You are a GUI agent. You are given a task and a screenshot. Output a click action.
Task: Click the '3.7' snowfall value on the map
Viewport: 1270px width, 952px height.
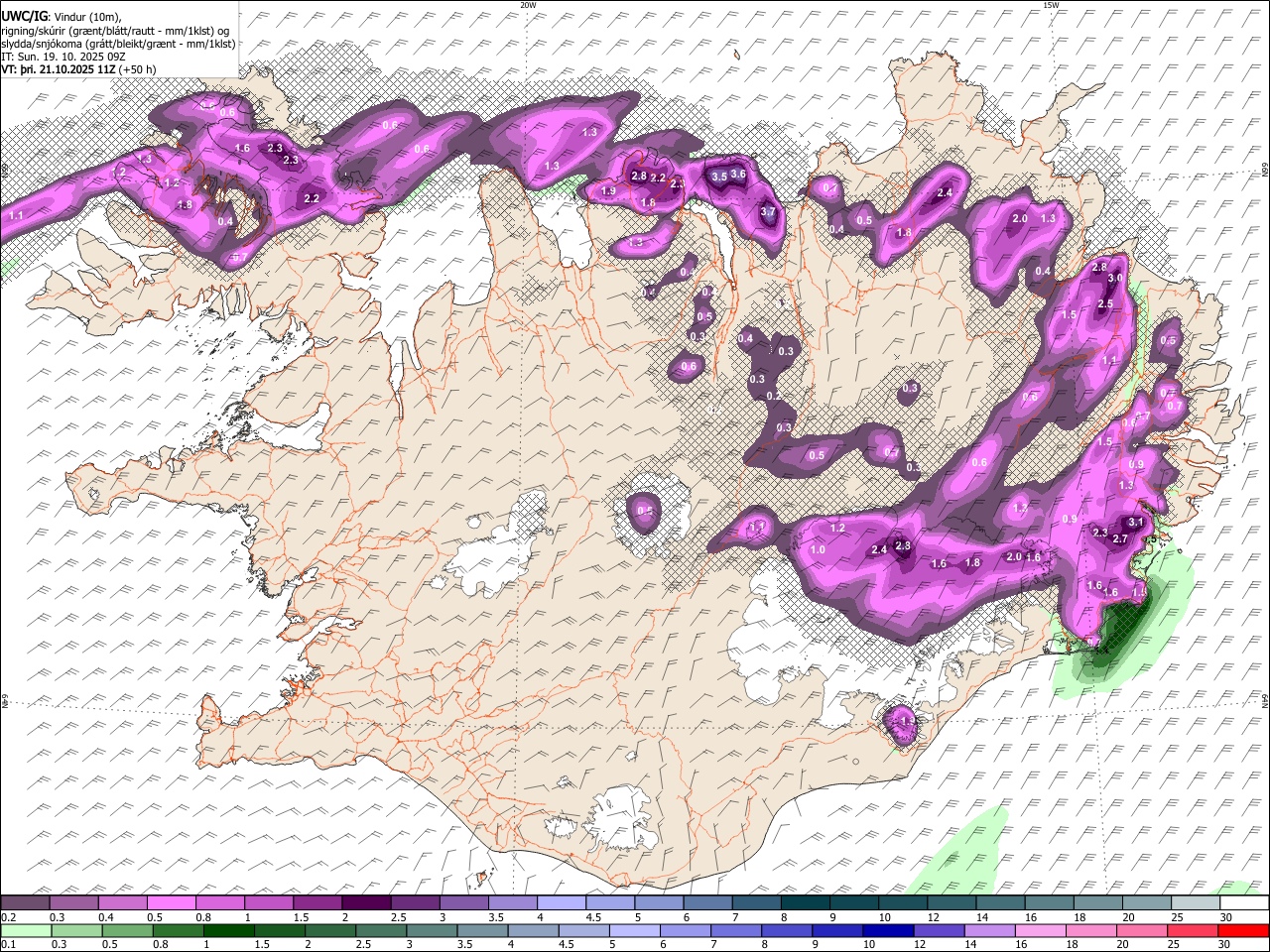pos(767,211)
